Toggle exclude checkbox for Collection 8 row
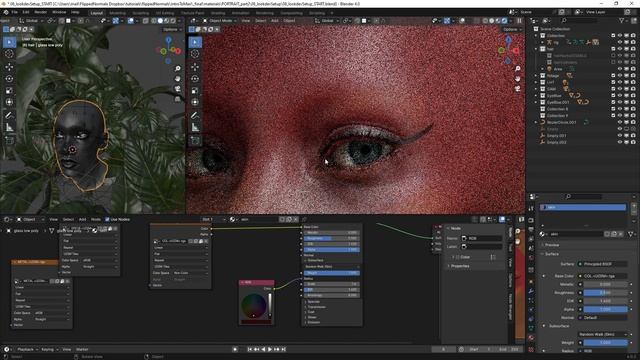Viewport: 640px width, 360px height. pyautogui.click(x=613, y=109)
